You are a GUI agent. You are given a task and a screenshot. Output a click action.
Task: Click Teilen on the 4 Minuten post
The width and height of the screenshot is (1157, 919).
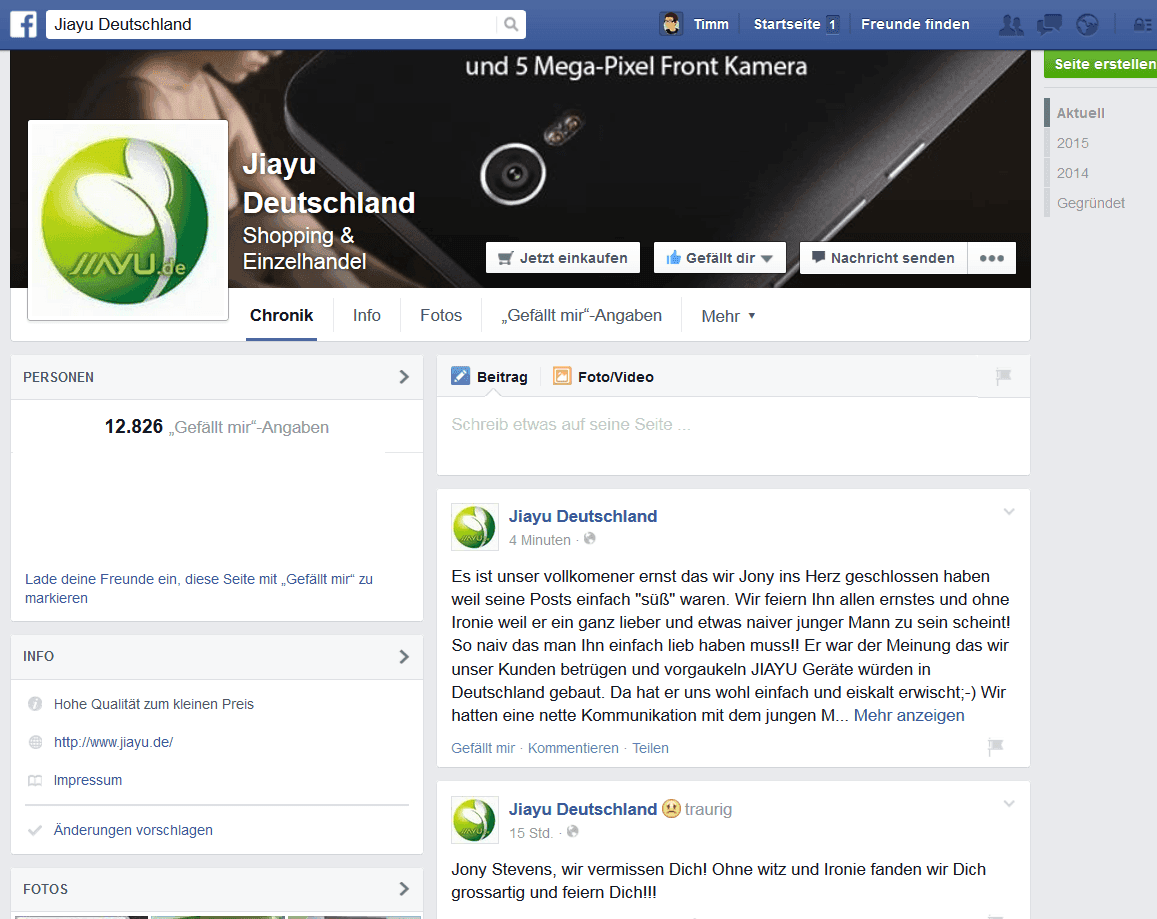650,748
